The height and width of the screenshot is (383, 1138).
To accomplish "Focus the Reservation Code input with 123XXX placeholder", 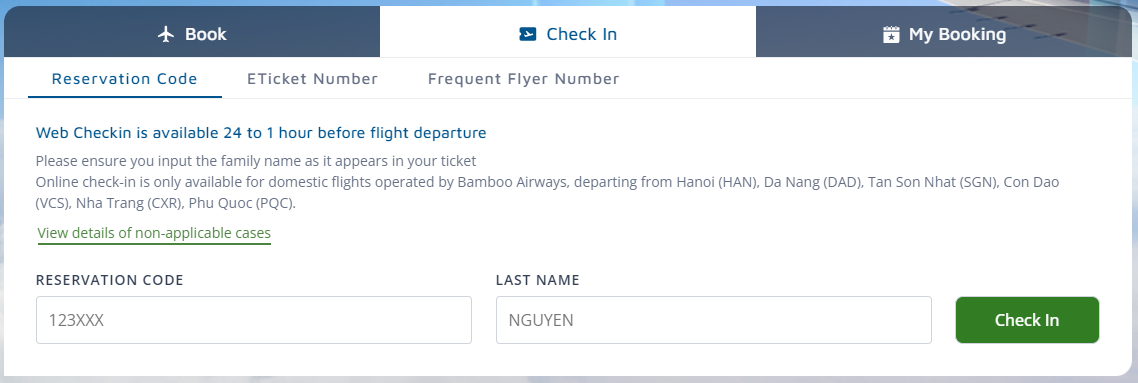I will pos(254,320).
